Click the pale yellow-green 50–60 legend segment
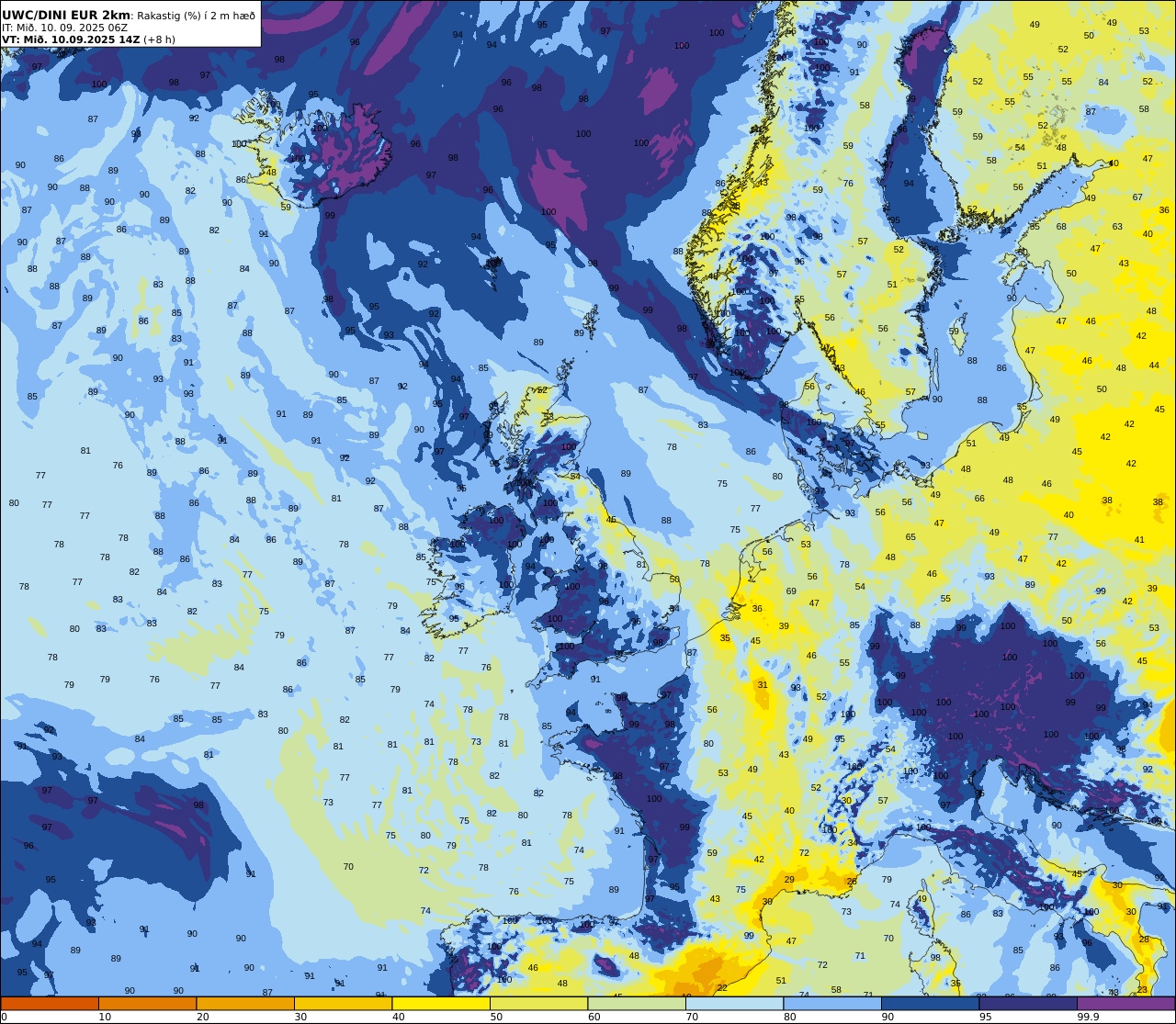 [x=538, y=1004]
